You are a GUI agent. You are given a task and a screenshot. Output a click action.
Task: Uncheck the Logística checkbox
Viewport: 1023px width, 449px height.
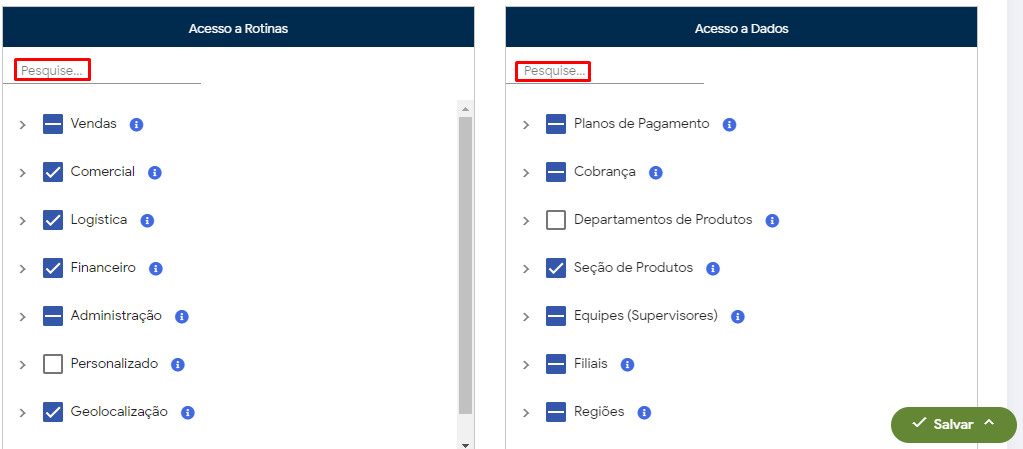pyautogui.click(x=53, y=220)
